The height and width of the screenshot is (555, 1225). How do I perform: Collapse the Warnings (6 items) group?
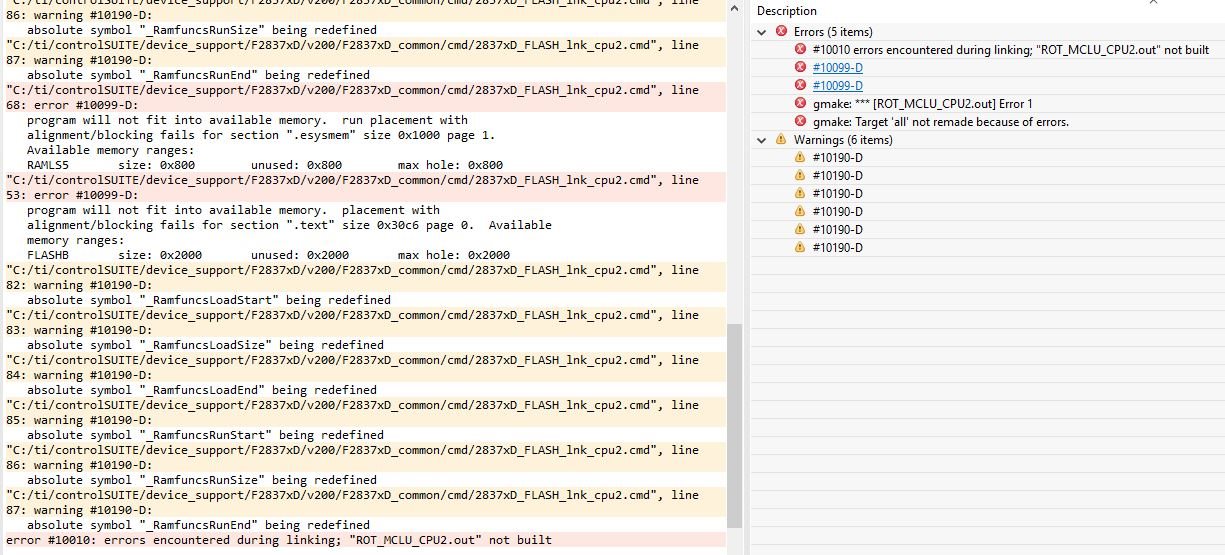coord(763,140)
